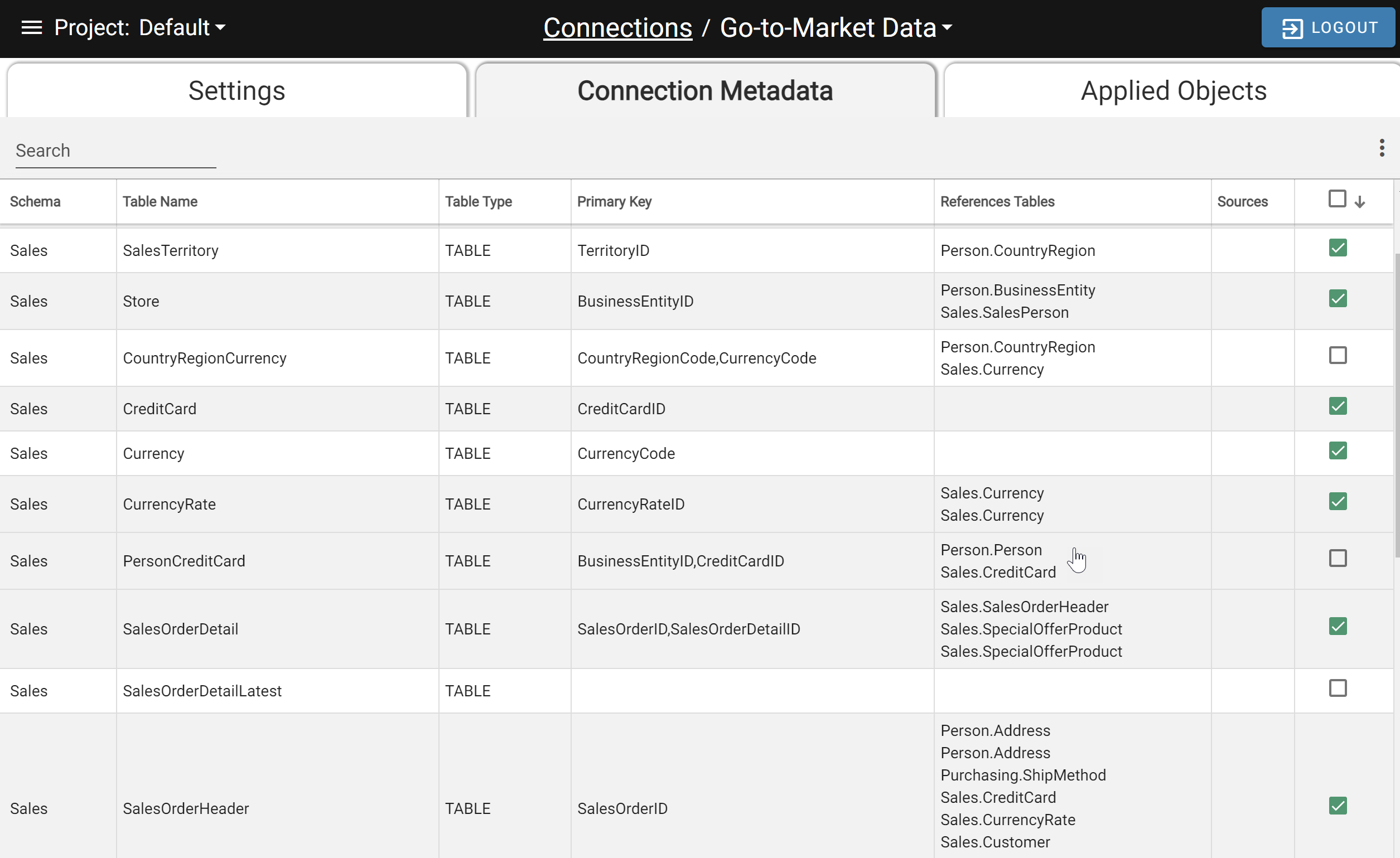Click the CountryRegionCurrency table name
Image resolution: width=1400 pixels, height=858 pixels.
click(205, 358)
